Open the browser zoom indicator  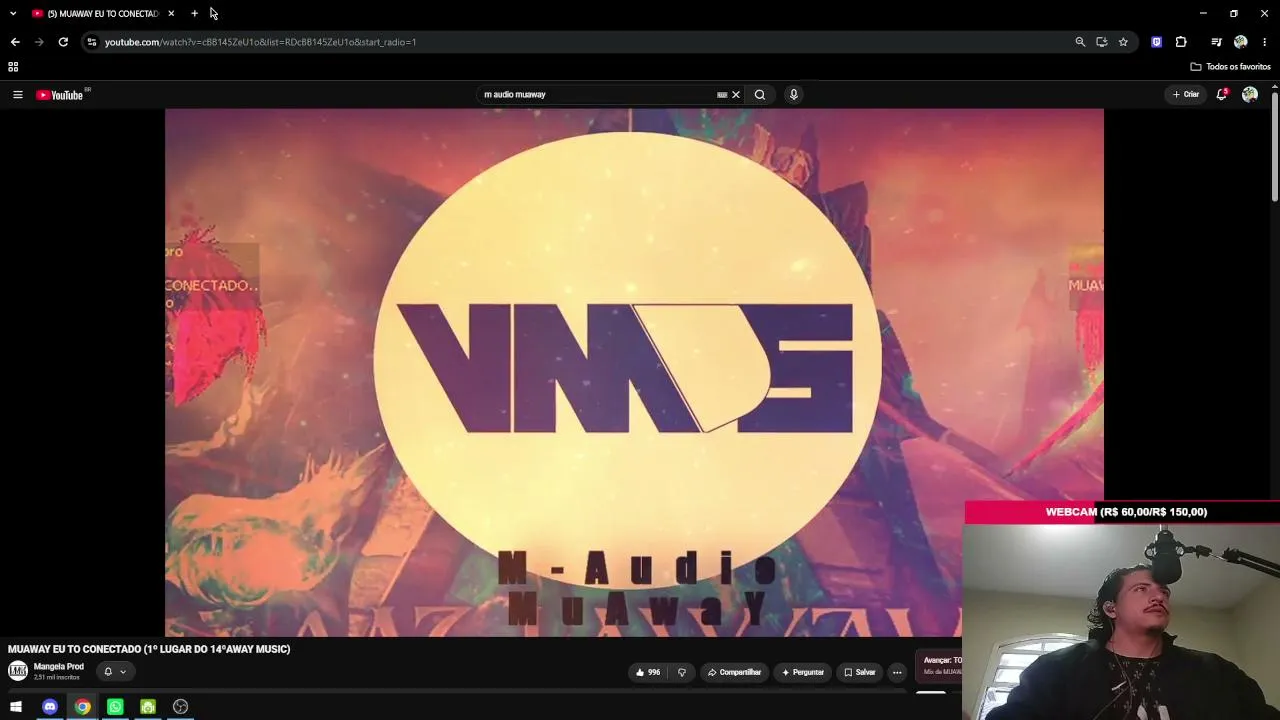pyautogui.click(x=1080, y=42)
